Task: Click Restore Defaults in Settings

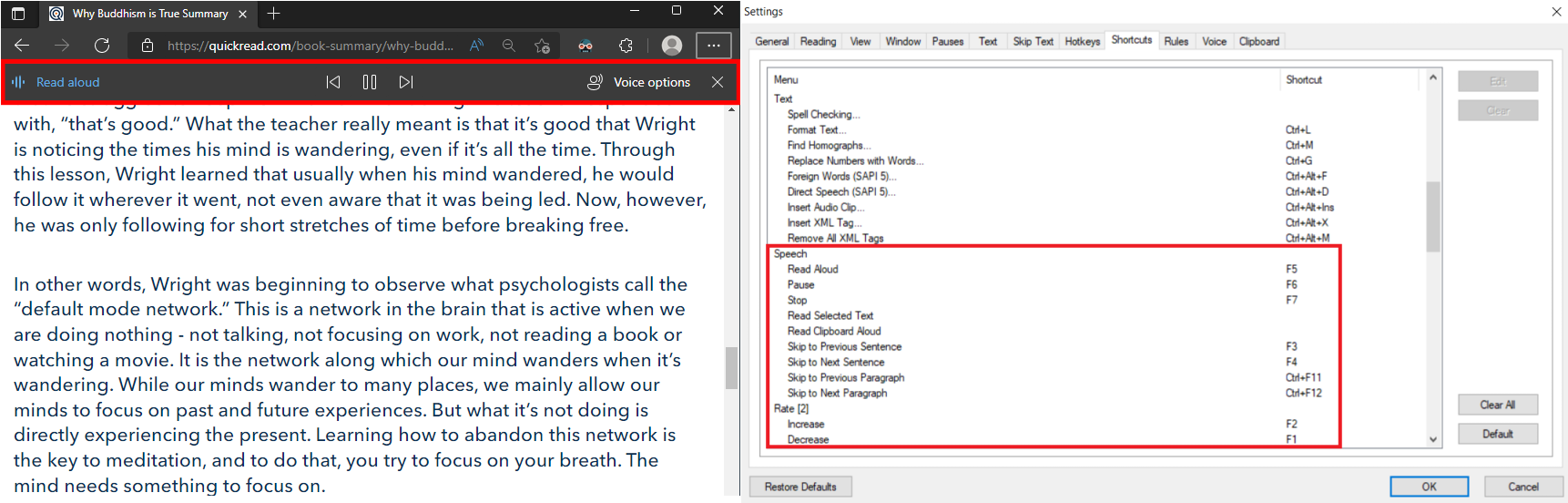Action: (800, 487)
